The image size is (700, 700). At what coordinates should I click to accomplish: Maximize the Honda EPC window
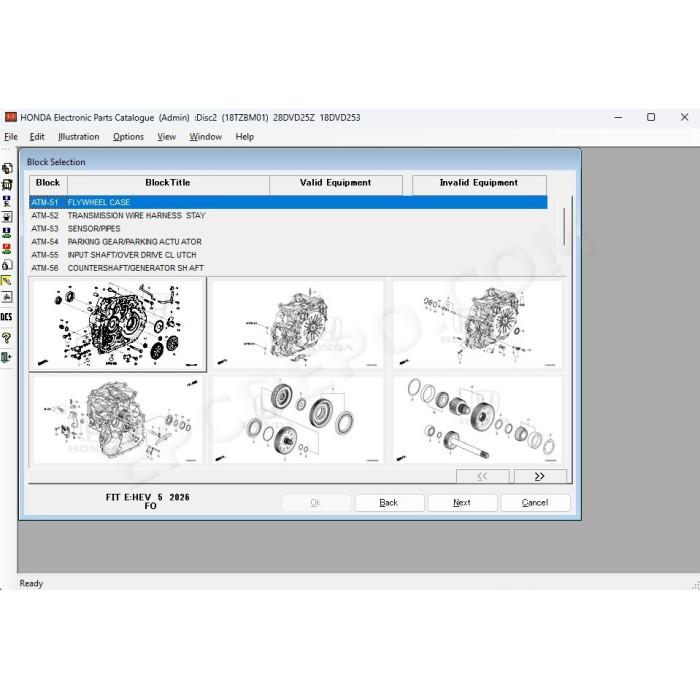pyautogui.click(x=651, y=117)
